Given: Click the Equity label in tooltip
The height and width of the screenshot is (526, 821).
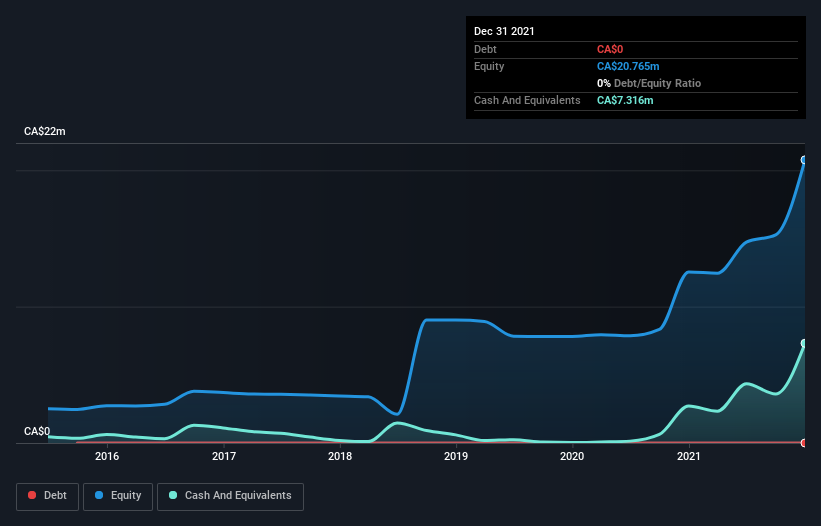Looking at the screenshot, I should [489, 66].
